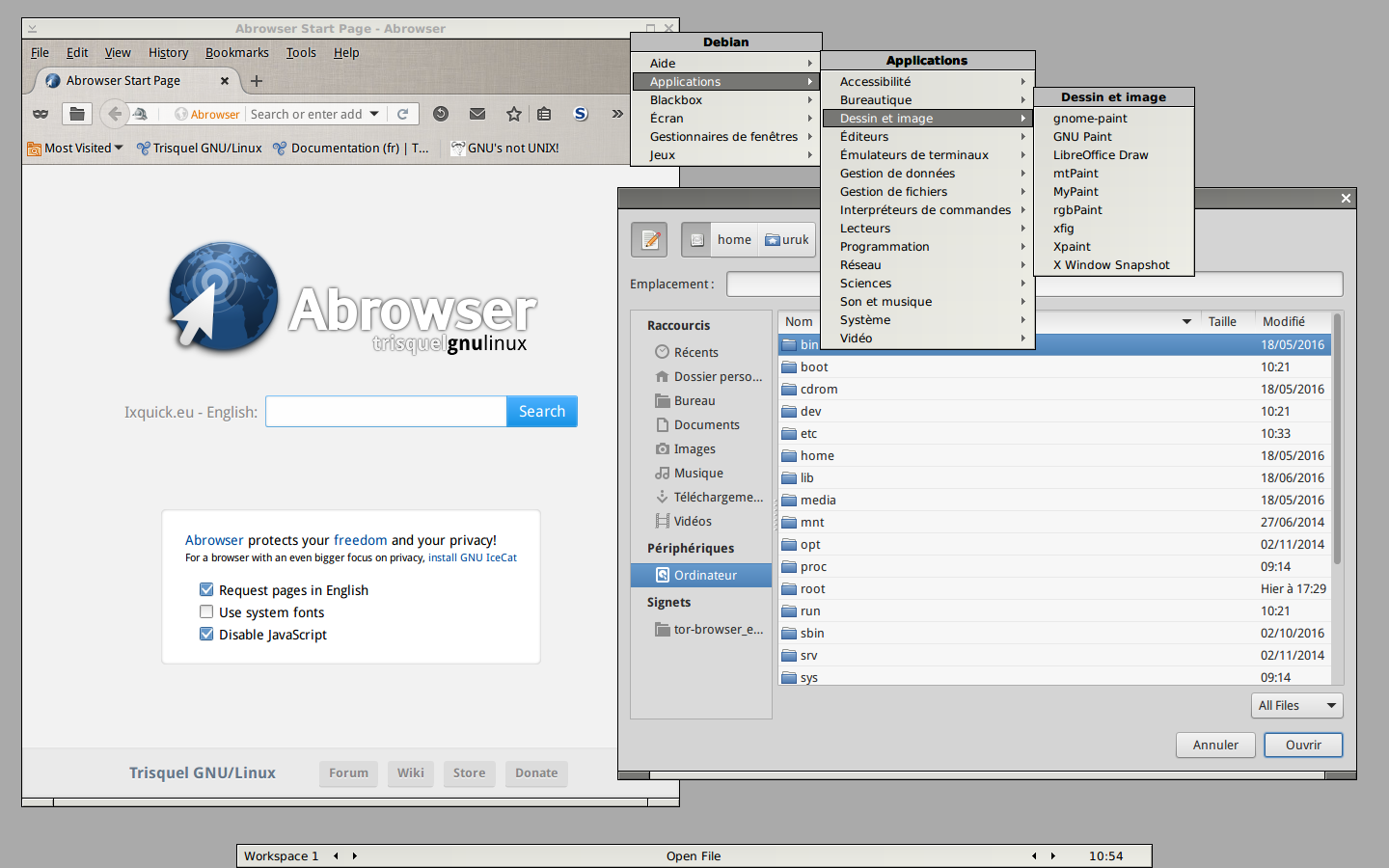The height and width of the screenshot is (868, 1389).
Task: Click the Ixquick search input field
Action: 386,411
